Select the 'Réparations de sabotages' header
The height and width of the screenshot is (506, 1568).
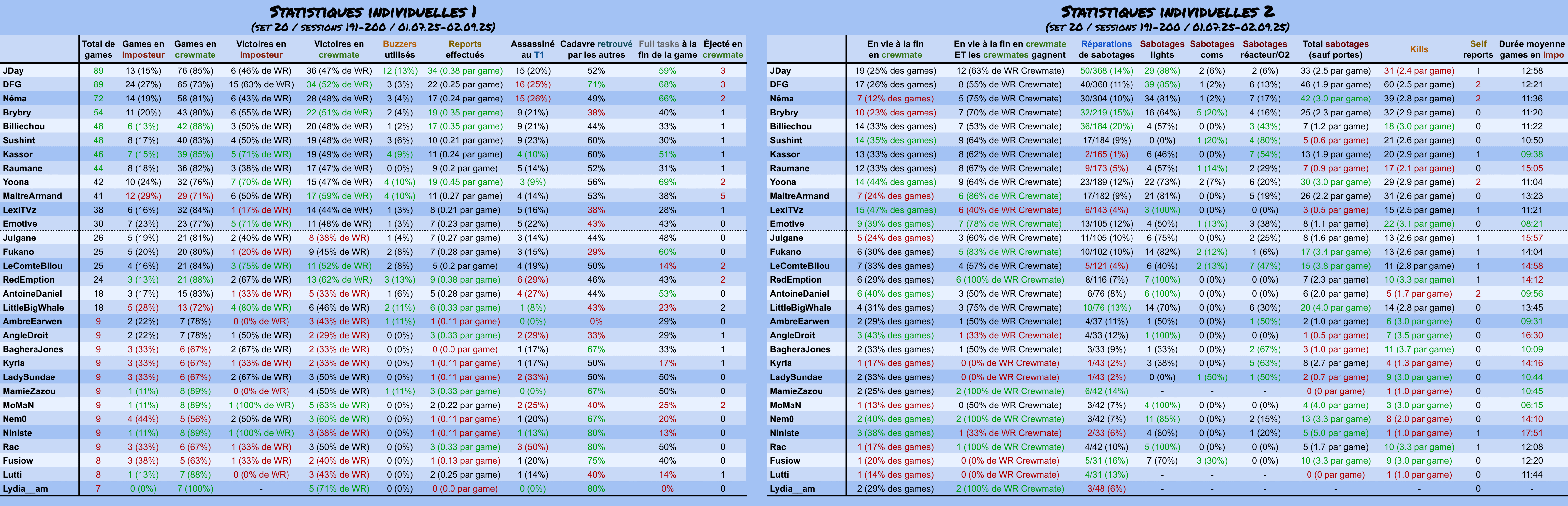click(x=1106, y=49)
